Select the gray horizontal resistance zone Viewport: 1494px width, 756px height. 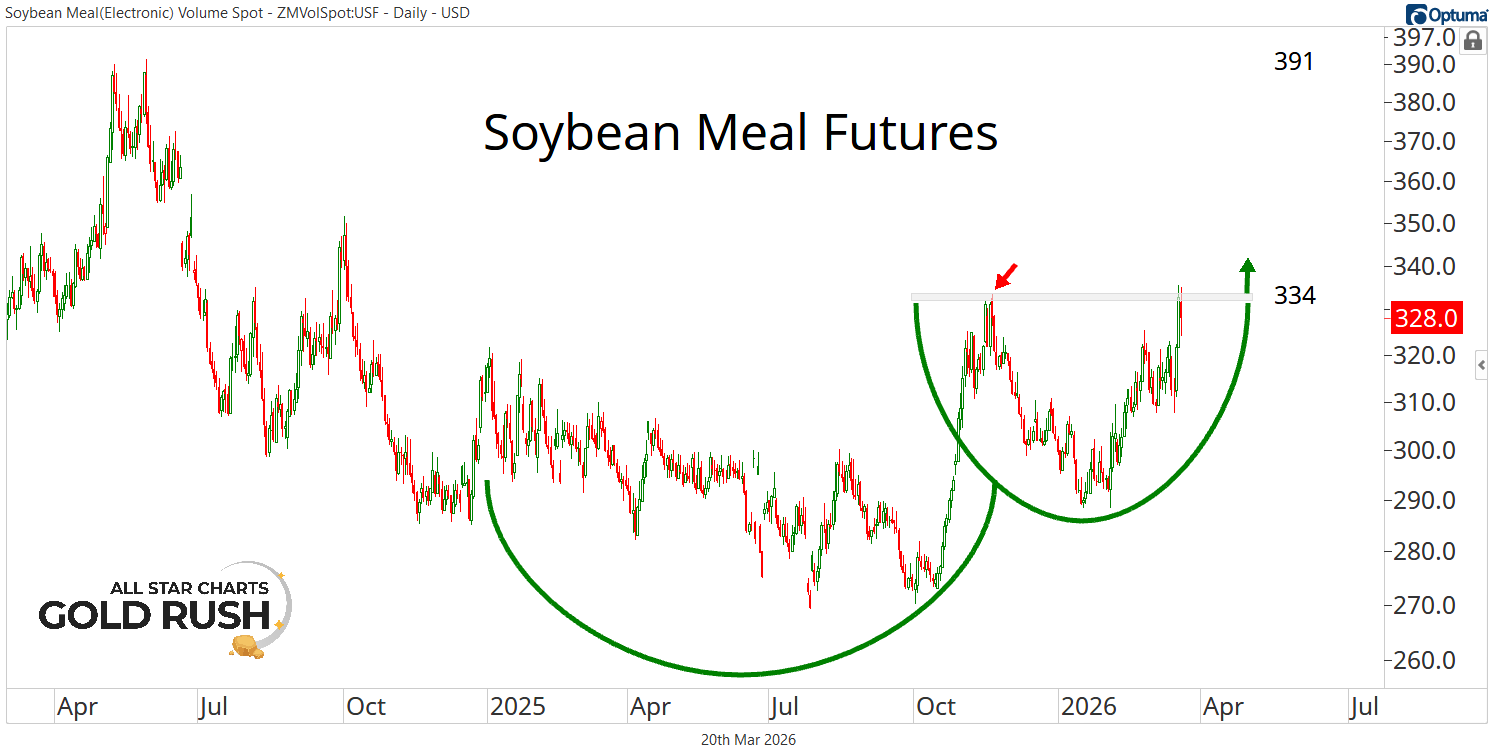1080,297
